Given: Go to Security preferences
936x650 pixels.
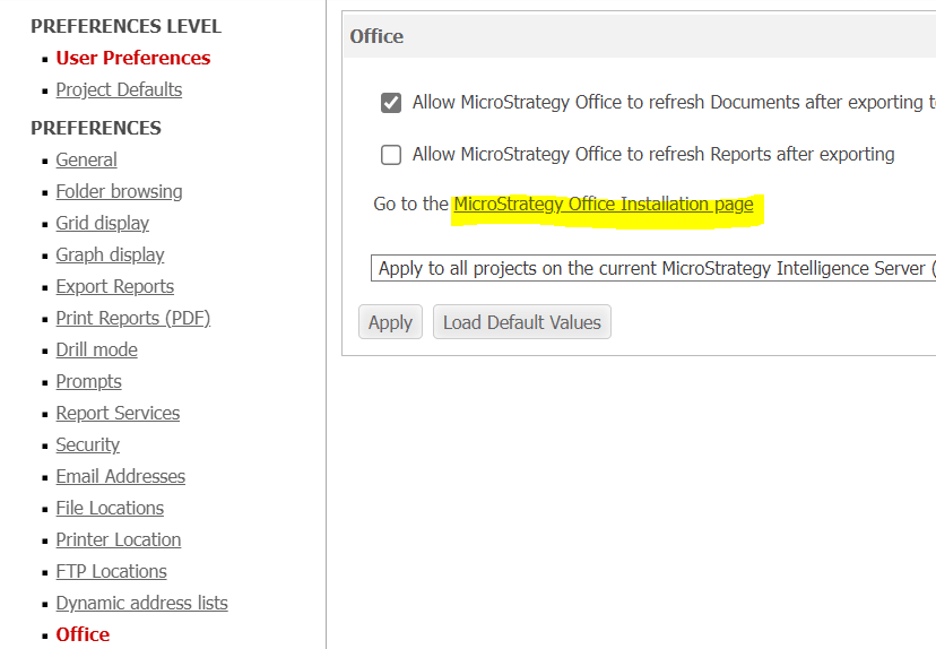Looking at the screenshot, I should click(x=88, y=445).
